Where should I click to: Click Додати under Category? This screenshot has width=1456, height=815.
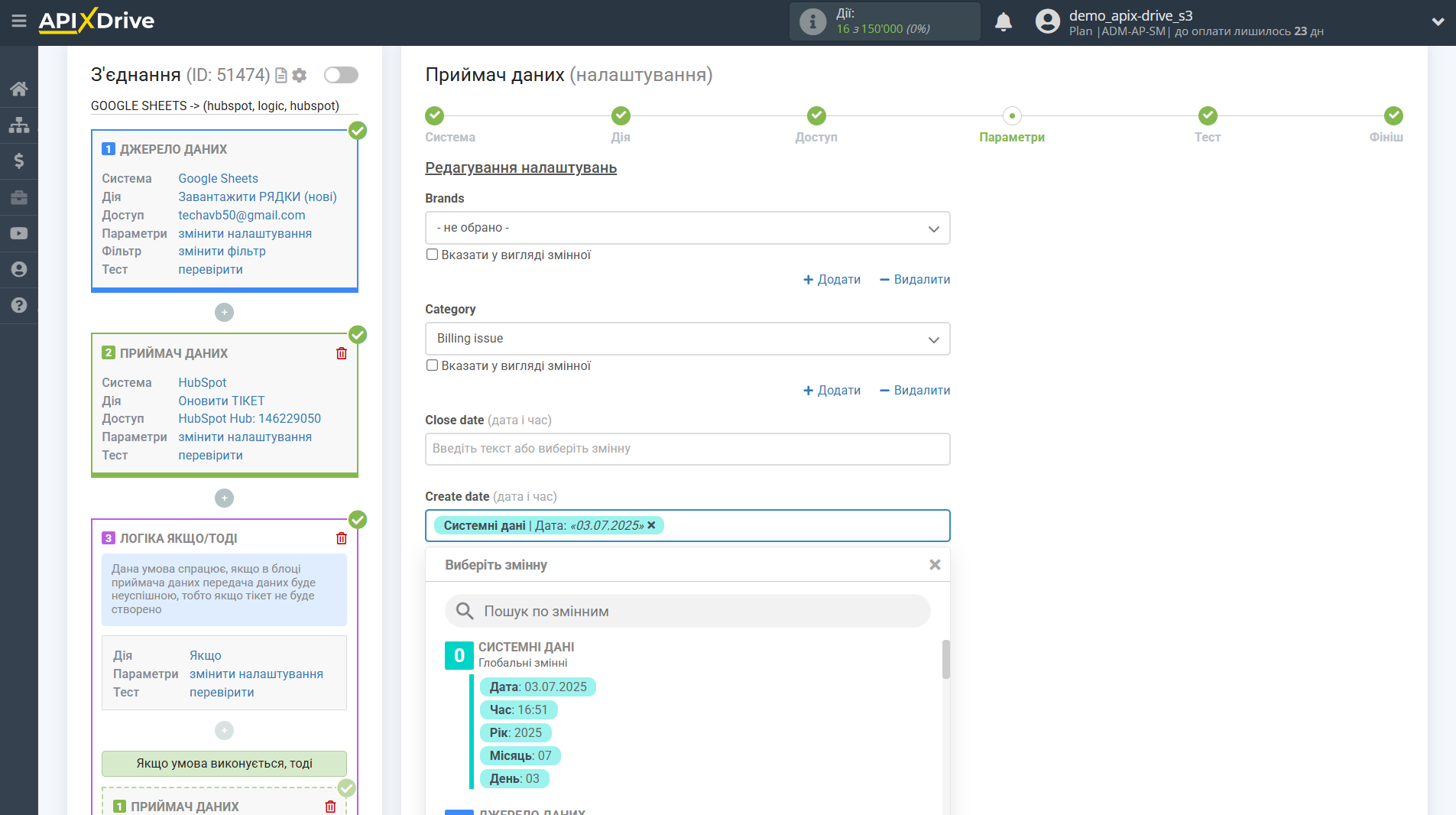pos(832,391)
